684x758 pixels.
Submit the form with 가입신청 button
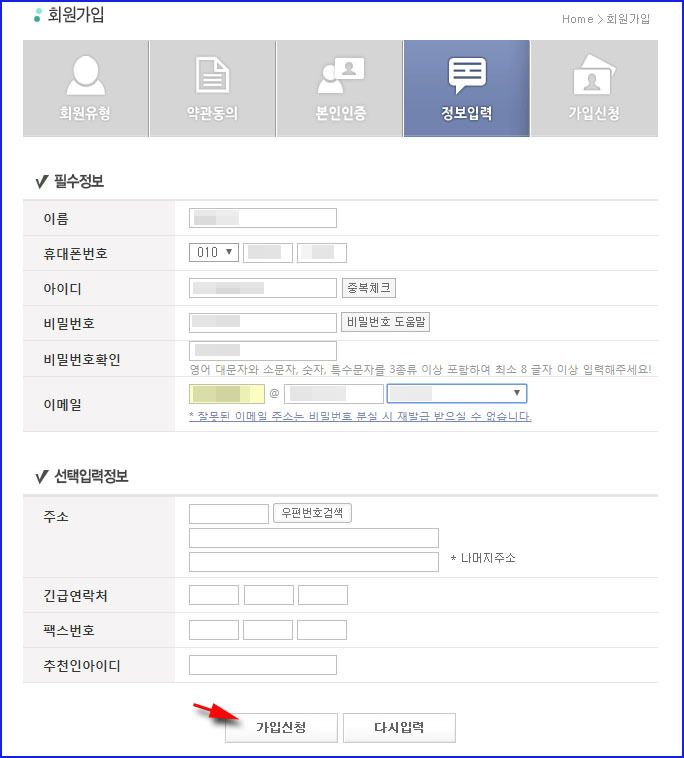point(281,728)
